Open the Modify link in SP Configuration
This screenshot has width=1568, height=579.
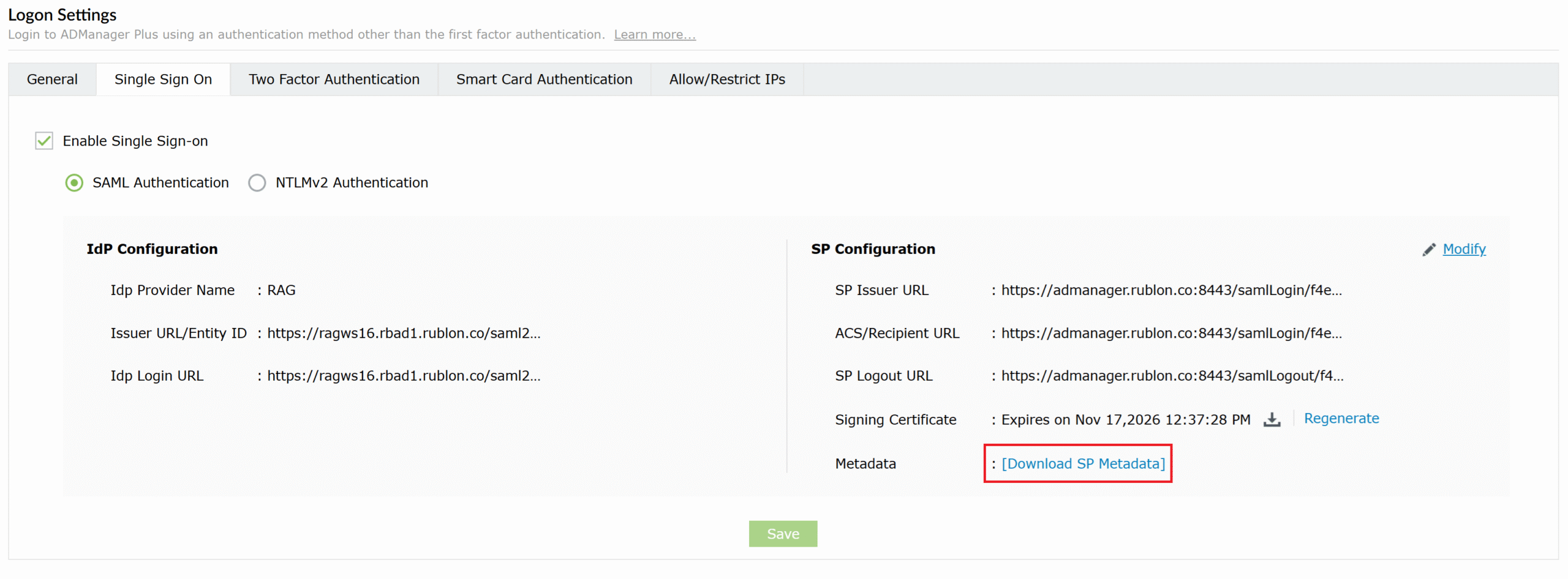[1464, 249]
